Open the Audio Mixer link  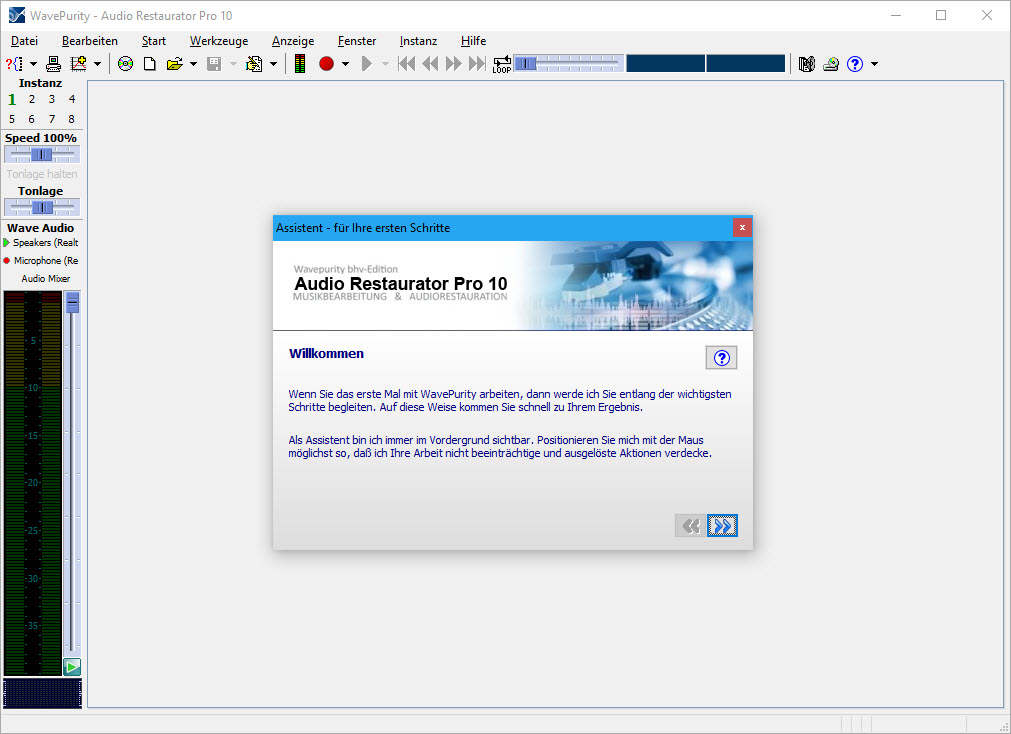point(46,279)
